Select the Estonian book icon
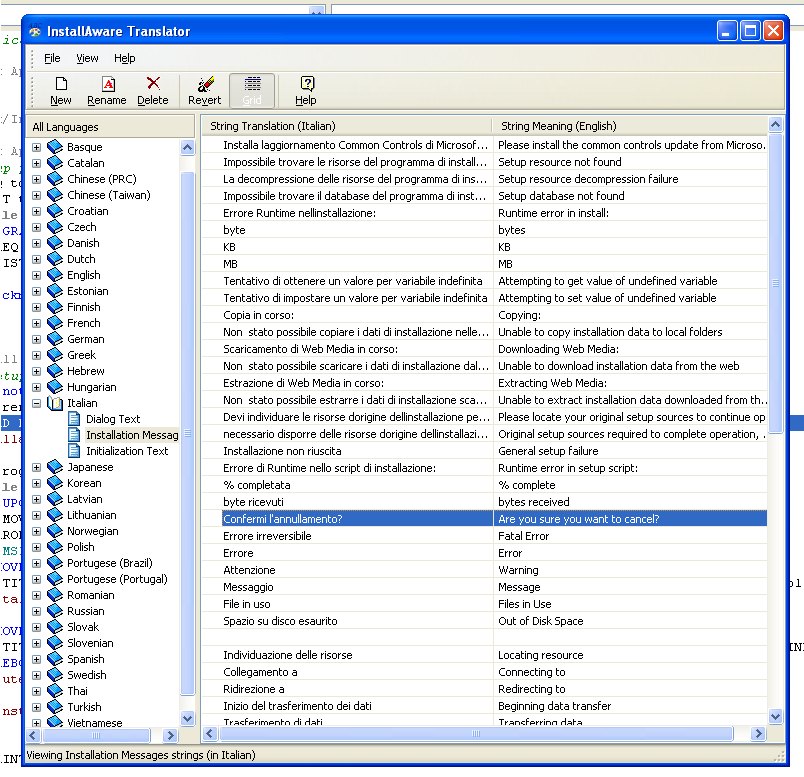Image resolution: width=804 pixels, height=777 pixels. coord(55,291)
